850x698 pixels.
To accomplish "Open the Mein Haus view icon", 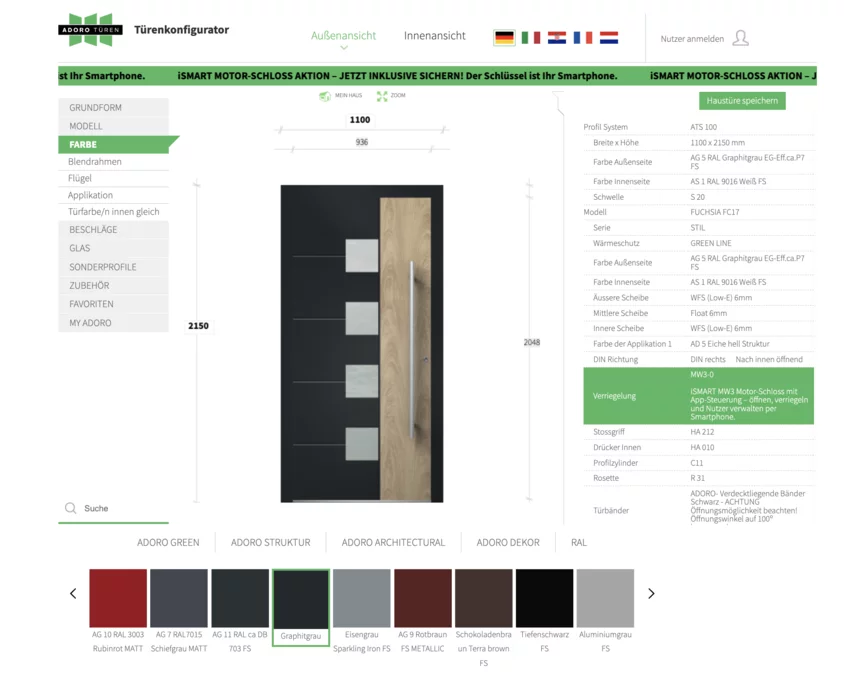I will pyautogui.click(x=325, y=96).
